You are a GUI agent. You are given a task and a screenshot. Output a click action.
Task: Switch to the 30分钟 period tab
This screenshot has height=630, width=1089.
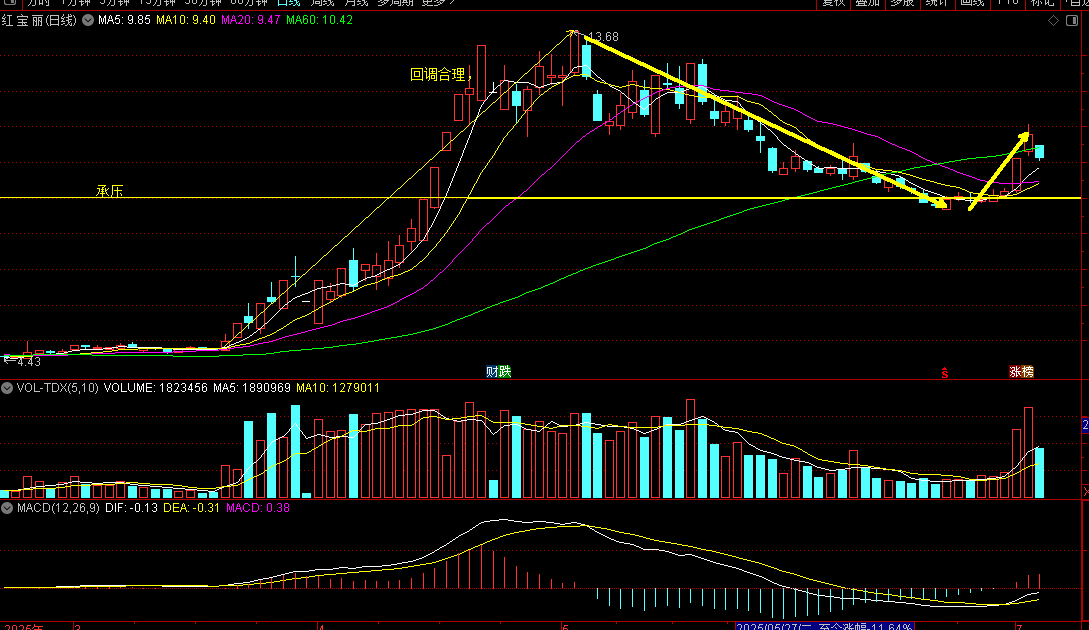202,3
